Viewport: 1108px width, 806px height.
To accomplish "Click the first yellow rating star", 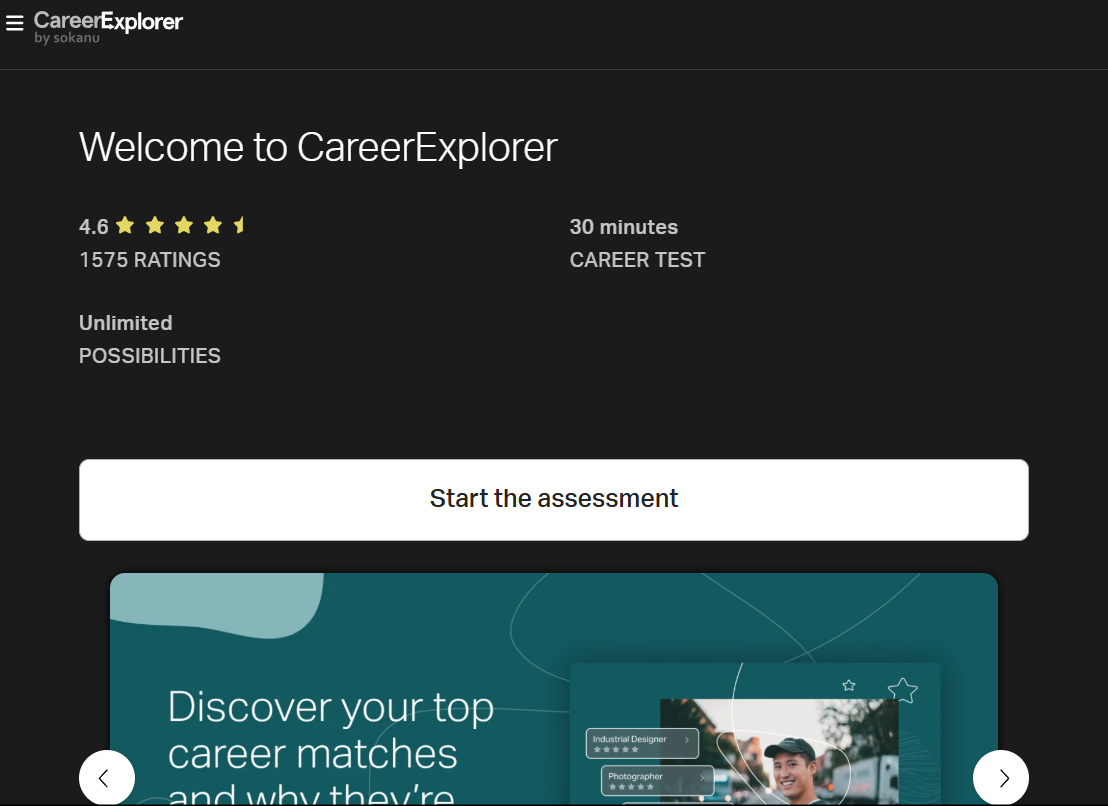I will (x=125, y=225).
